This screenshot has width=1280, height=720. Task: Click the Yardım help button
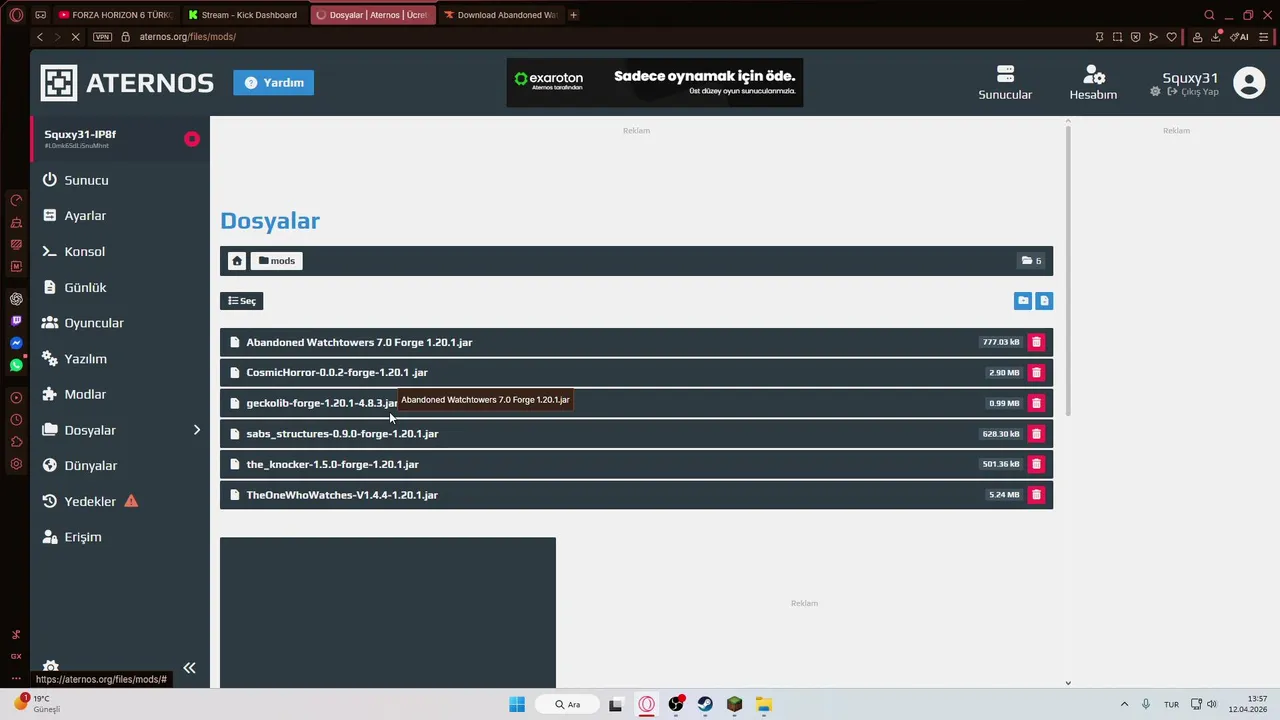click(x=274, y=83)
